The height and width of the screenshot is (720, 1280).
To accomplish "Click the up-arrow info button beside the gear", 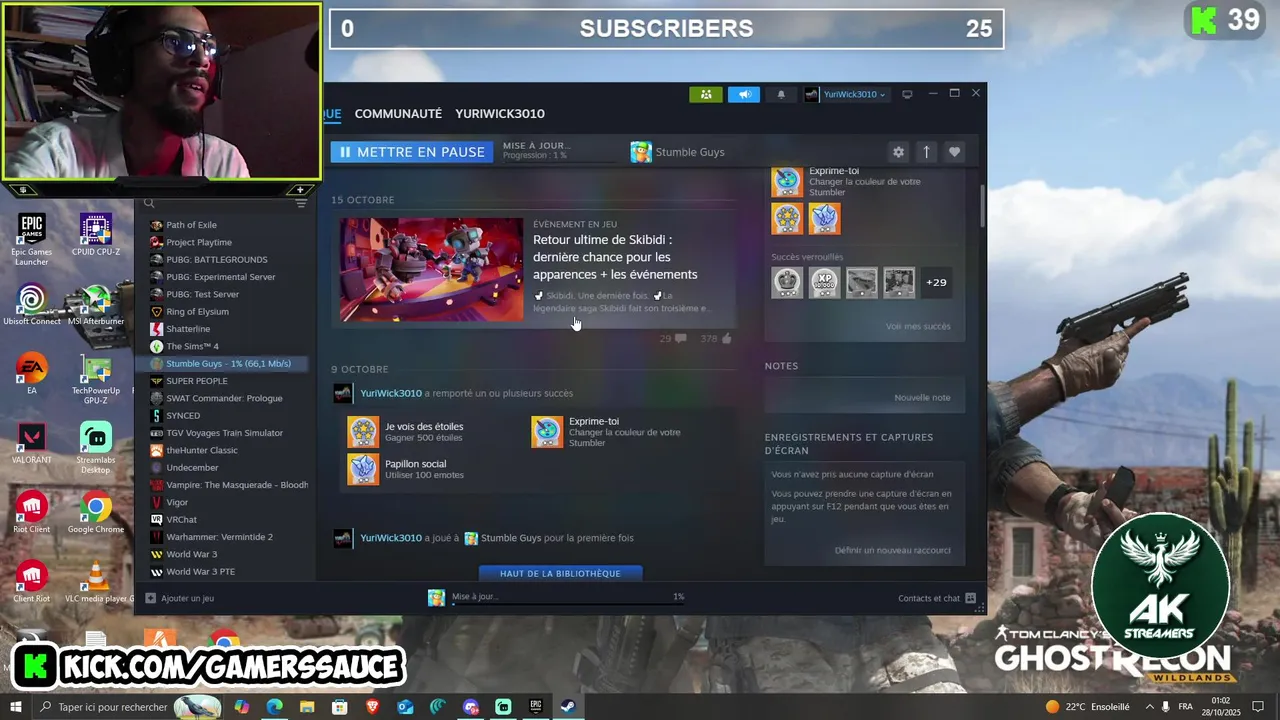I will click(x=926, y=152).
